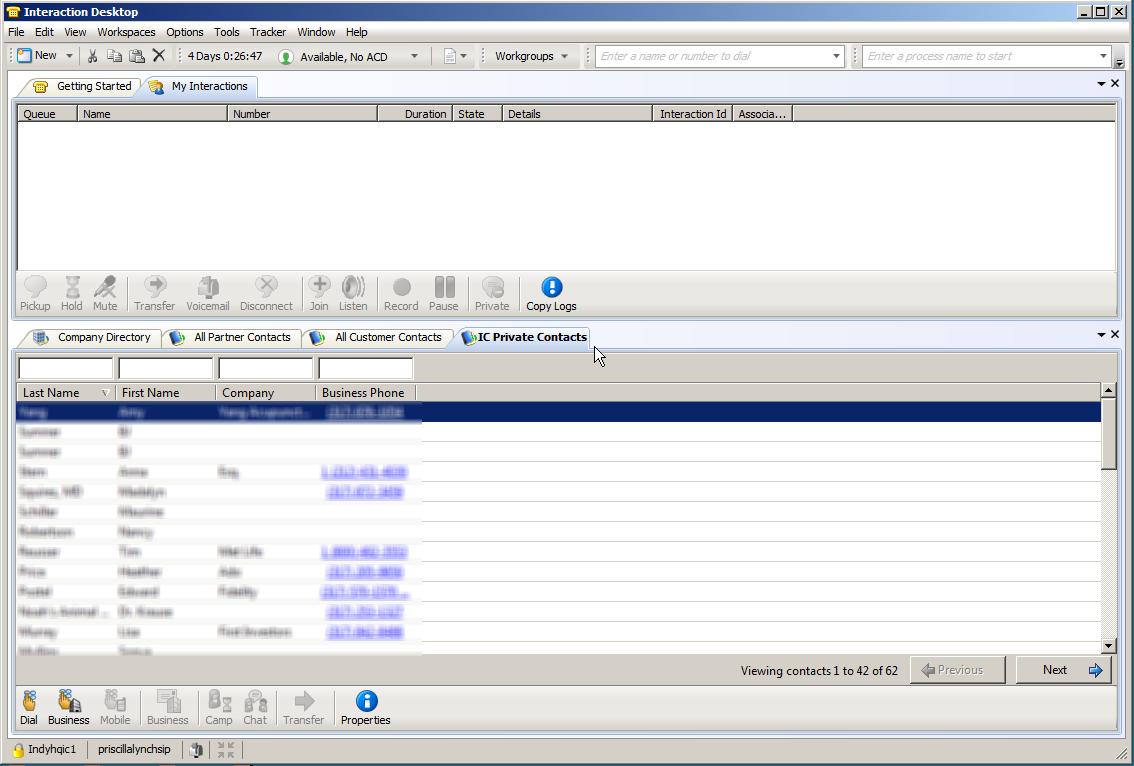The height and width of the screenshot is (766, 1134).
Task: Click the lock icon in status bar
Action: click(x=18, y=749)
